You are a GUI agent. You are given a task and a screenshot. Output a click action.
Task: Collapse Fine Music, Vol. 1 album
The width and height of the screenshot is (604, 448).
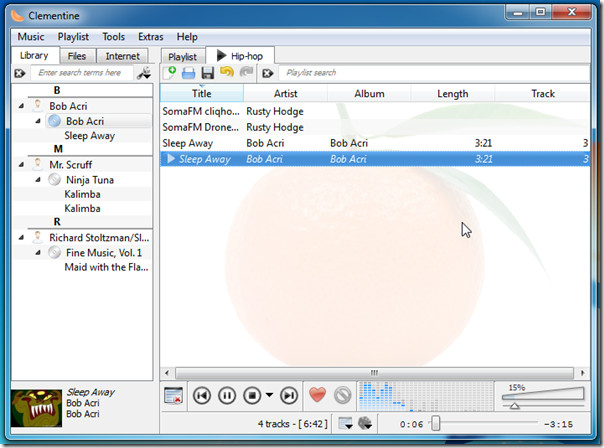38,253
